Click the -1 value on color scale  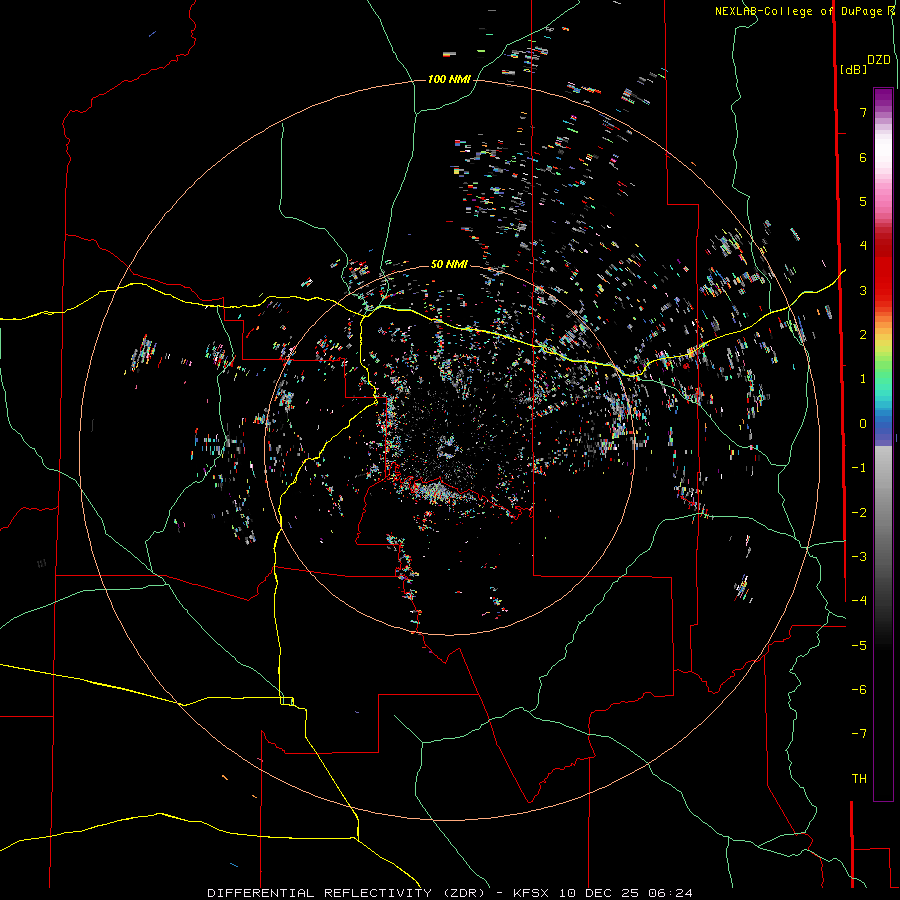859,468
